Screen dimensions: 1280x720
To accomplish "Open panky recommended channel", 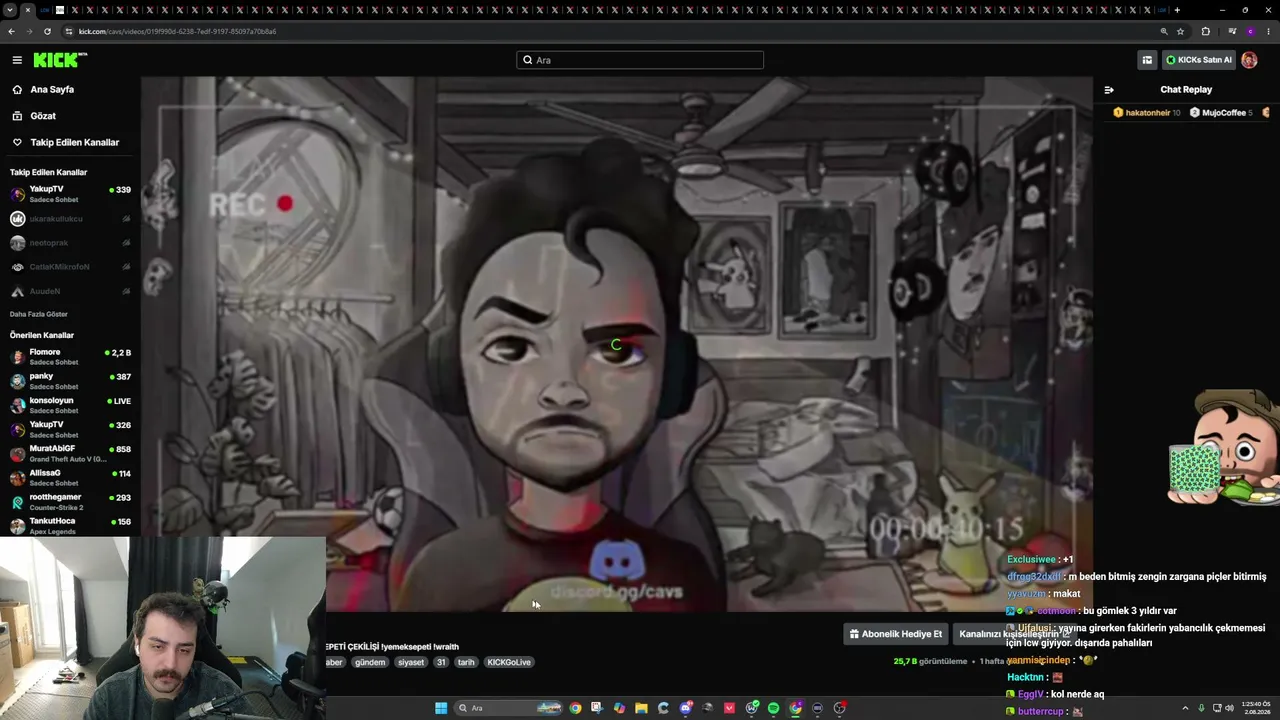I will [x=70, y=381].
